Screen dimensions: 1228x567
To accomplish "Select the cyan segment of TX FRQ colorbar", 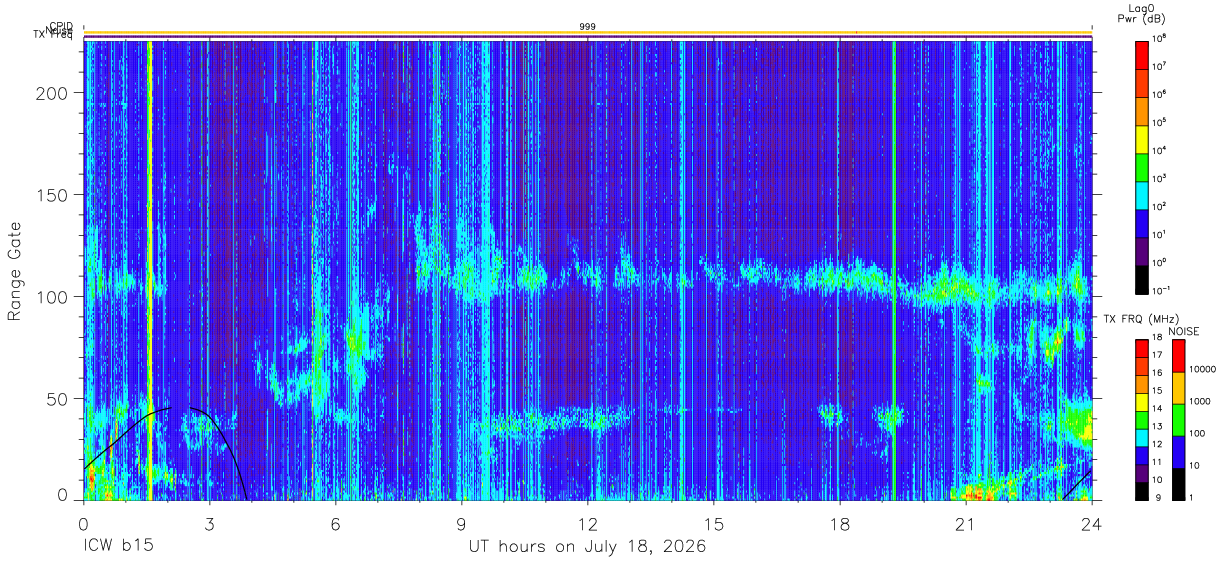I will (1142, 438).
